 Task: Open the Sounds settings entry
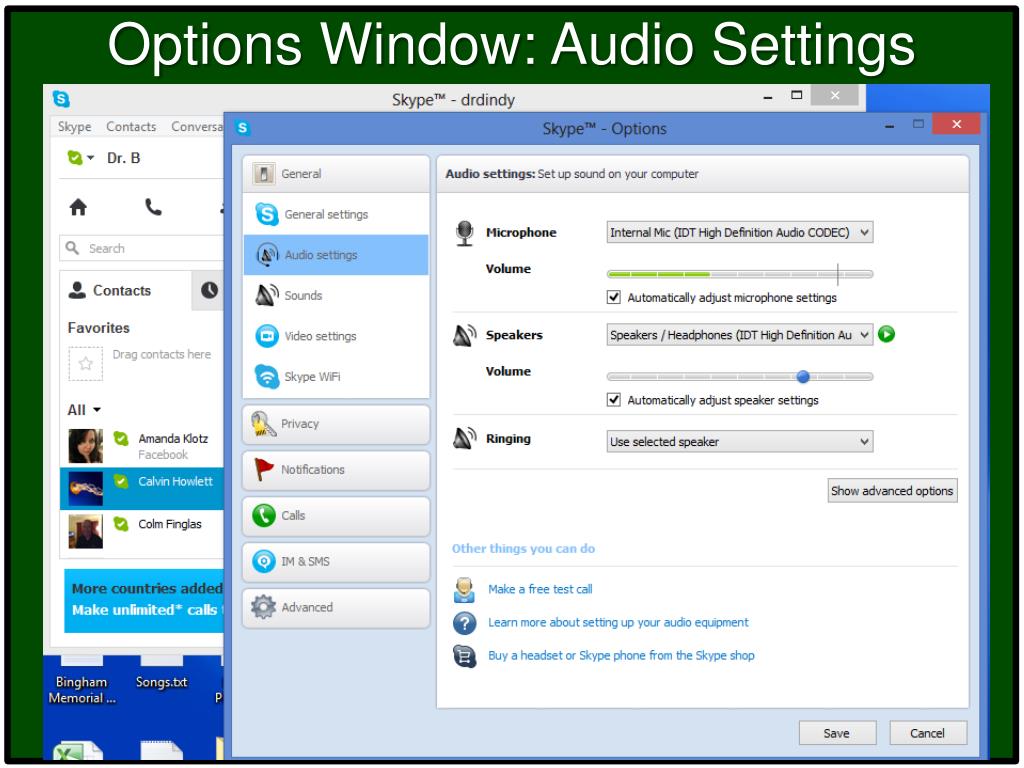click(336, 295)
